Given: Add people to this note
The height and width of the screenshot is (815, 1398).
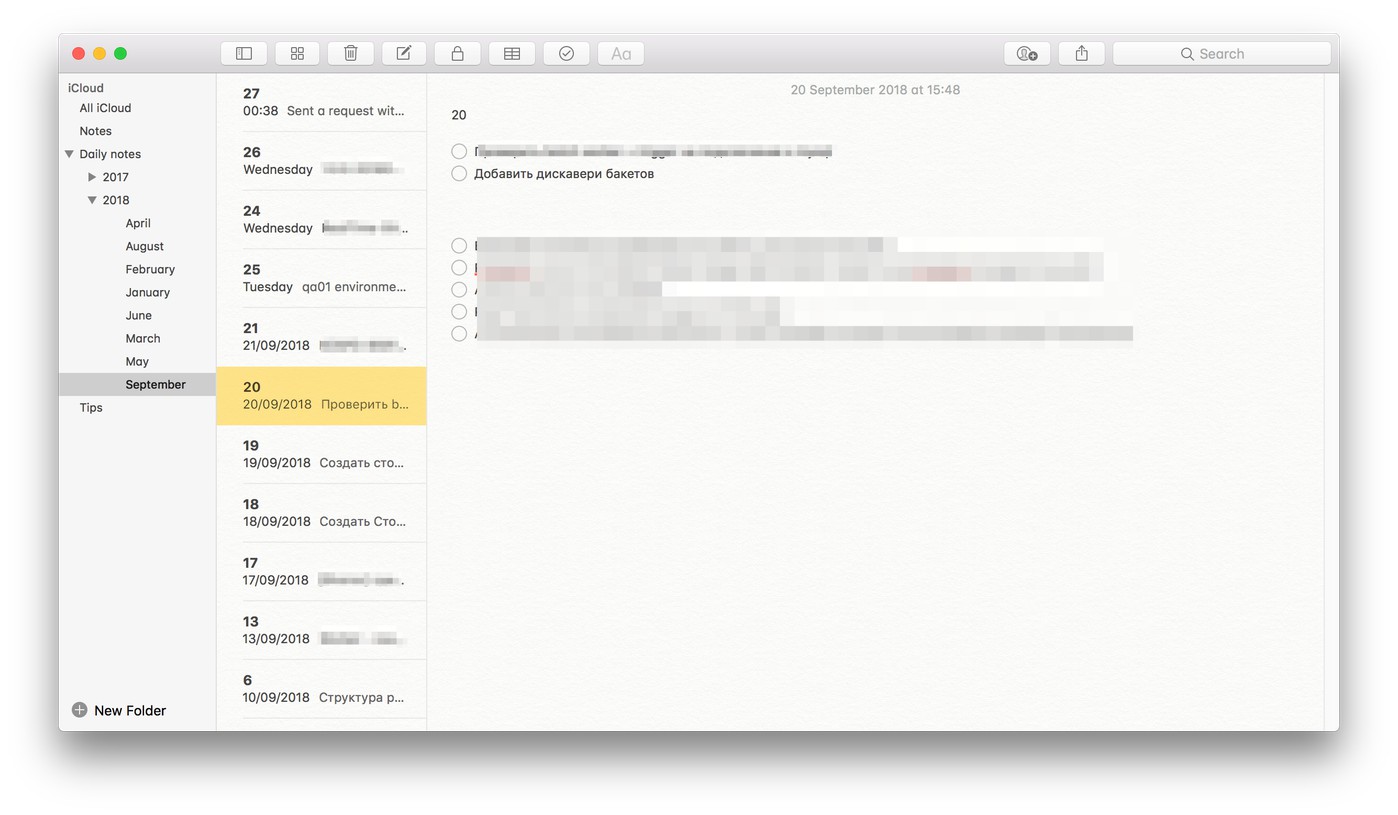Looking at the screenshot, I should tap(1027, 54).
